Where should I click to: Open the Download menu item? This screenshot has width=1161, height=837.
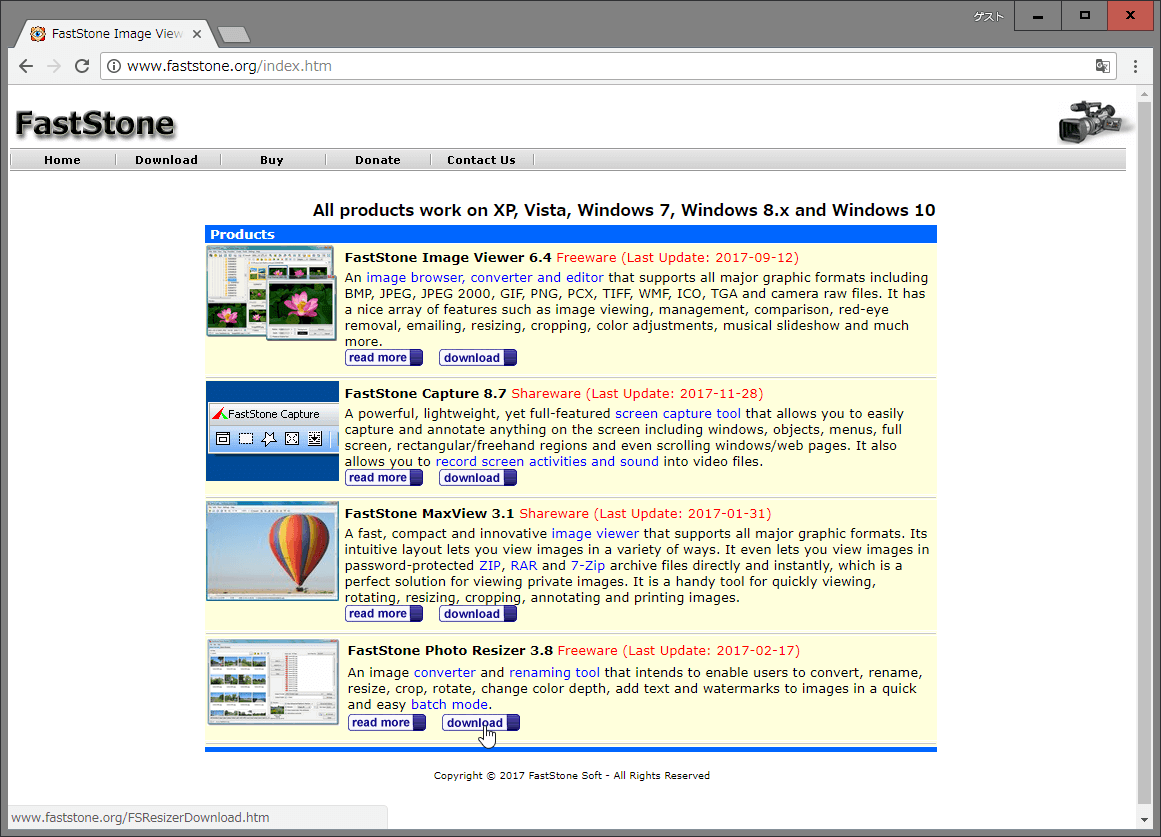tap(166, 160)
